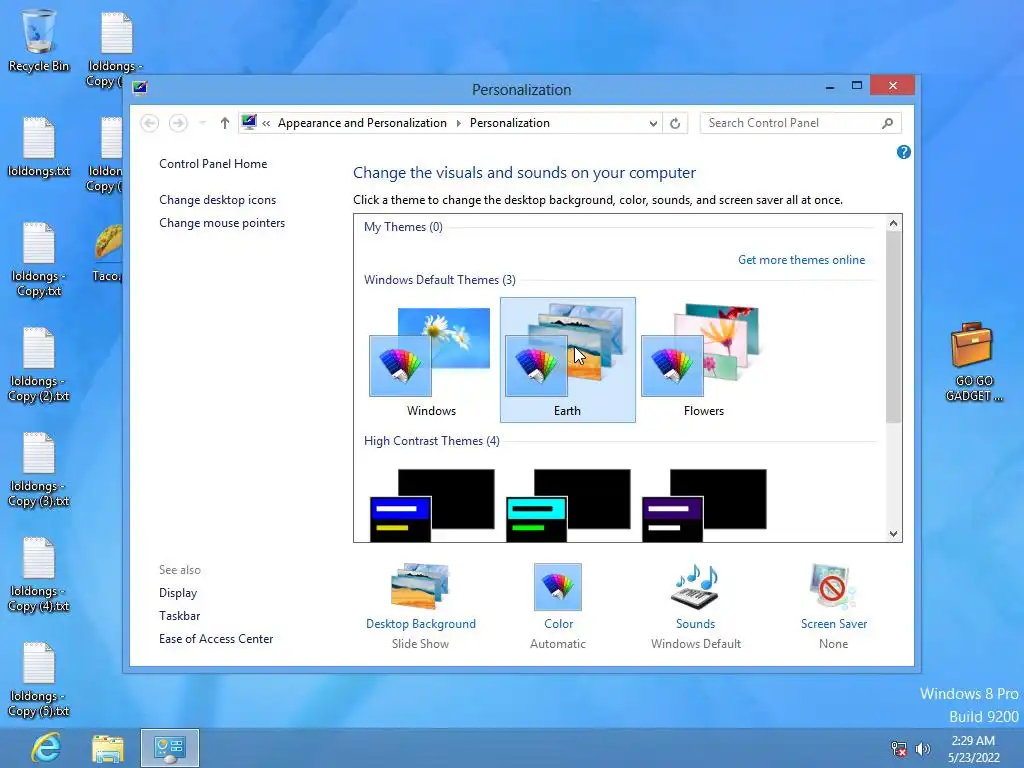Click the Control Panel icon in address bar
1024x768 pixels.
[249, 122]
